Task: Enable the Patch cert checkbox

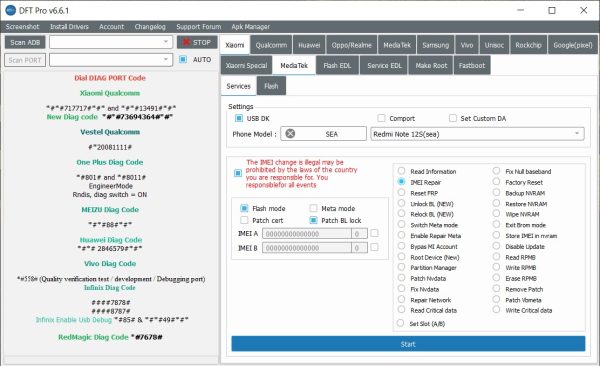Action: (x=244, y=220)
